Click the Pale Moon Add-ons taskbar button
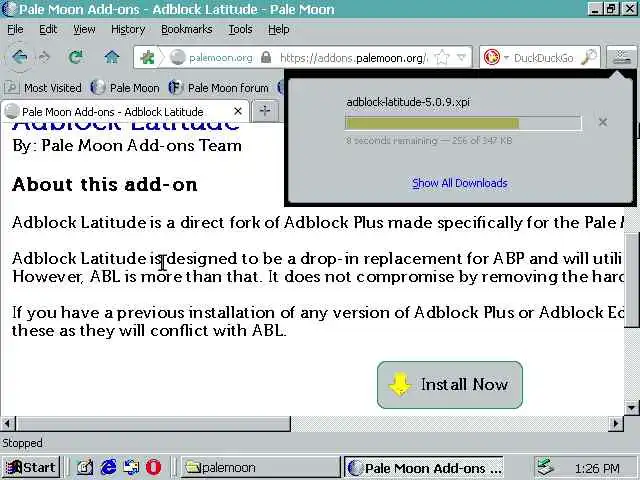The width and height of the screenshot is (640, 480). (424, 468)
